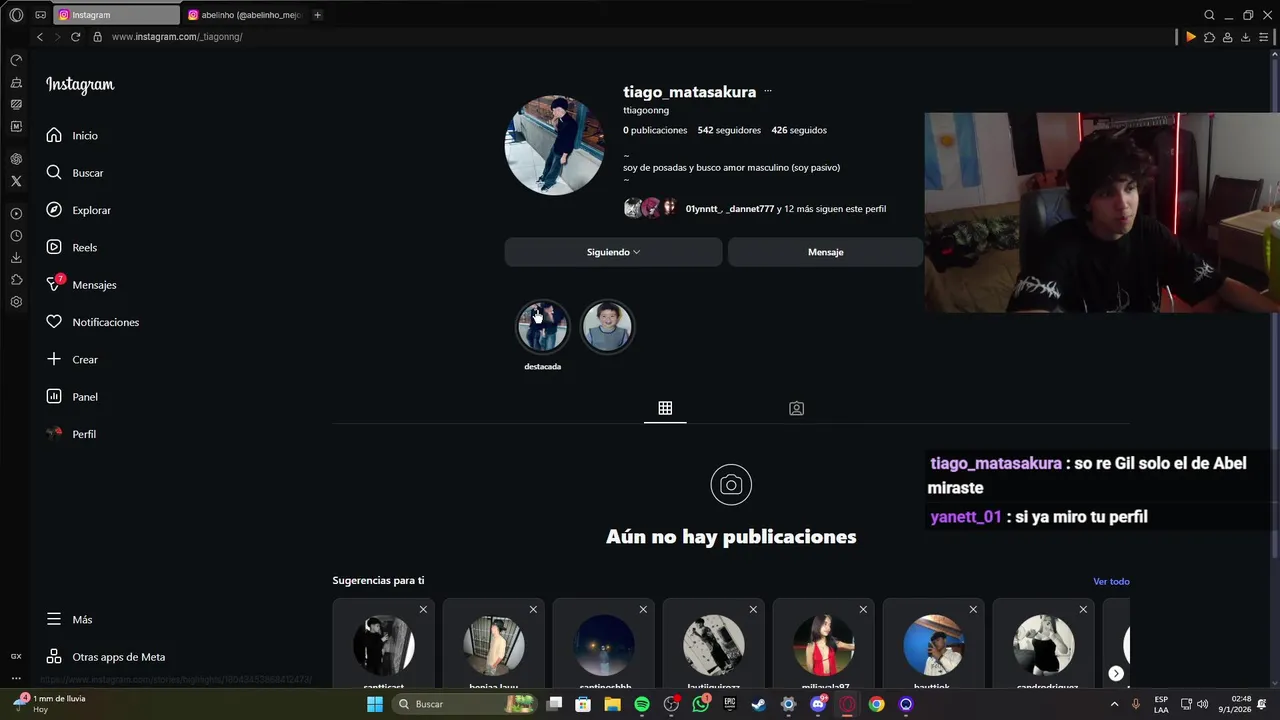Image resolution: width=1280 pixels, height=720 pixels.
Task: Open miliayala97 suggested profile picture
Action: tap(824, 645)
